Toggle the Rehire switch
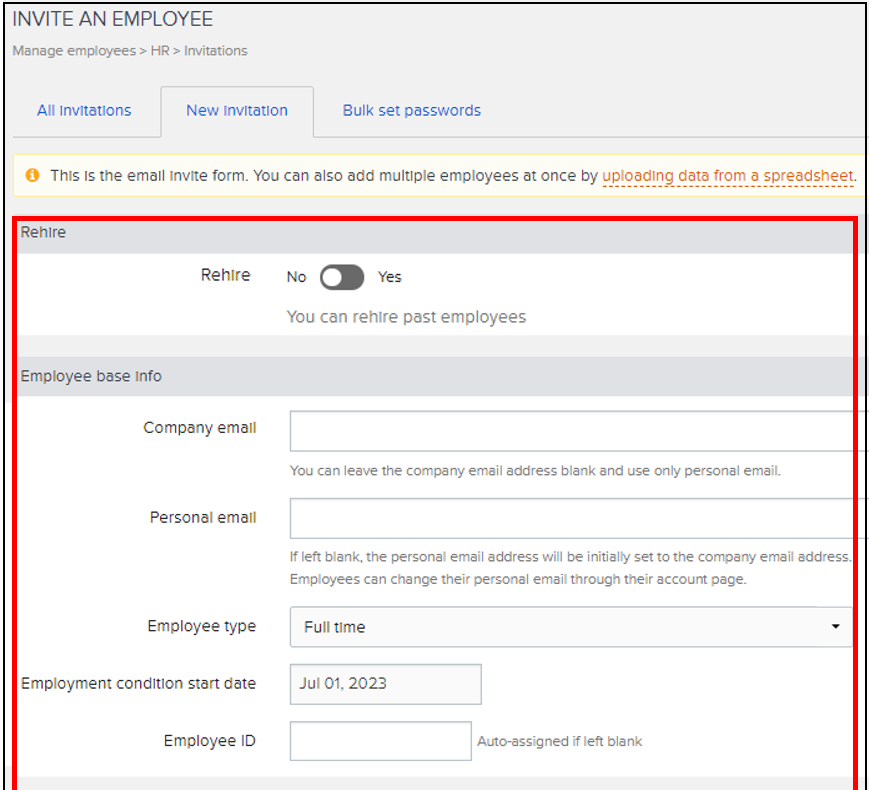The height and width of the screenshot is (790, 869). coord(342,277)
